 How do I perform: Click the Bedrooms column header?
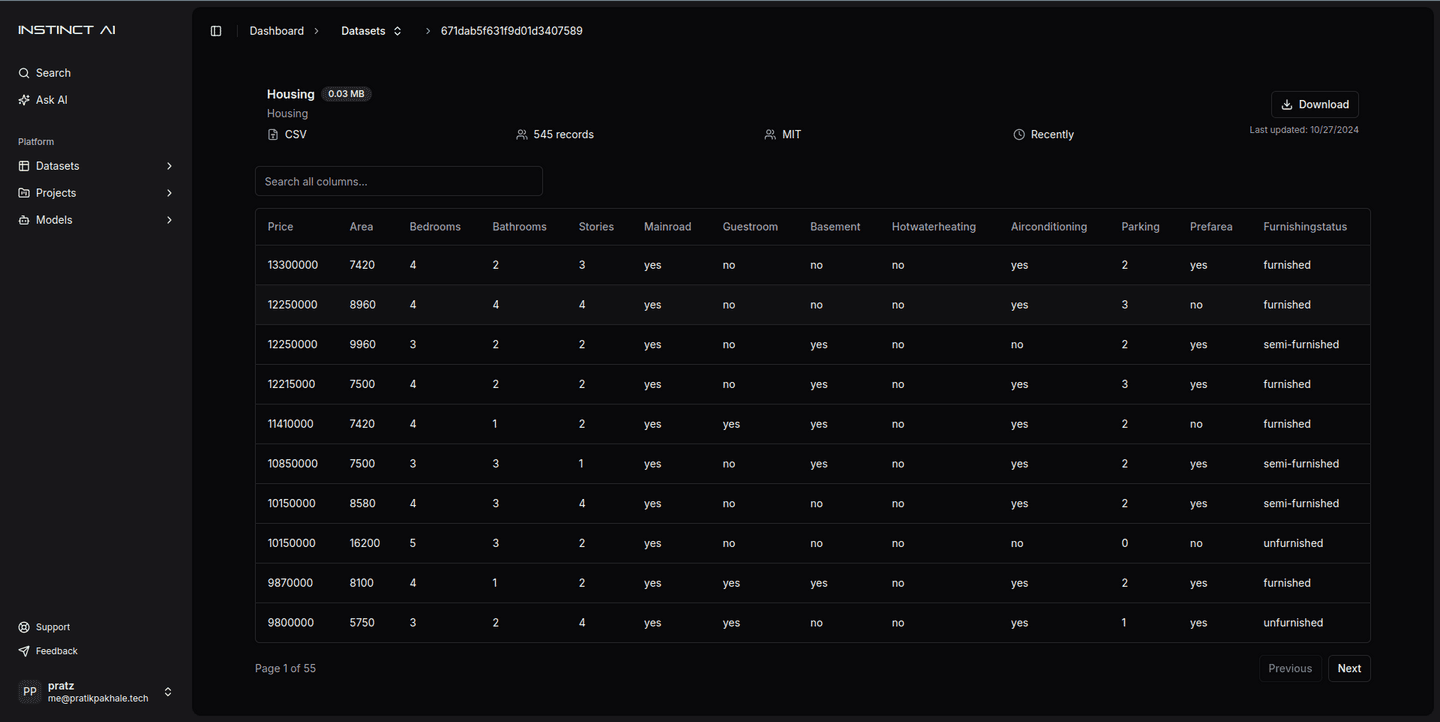[x=435, y=227]
